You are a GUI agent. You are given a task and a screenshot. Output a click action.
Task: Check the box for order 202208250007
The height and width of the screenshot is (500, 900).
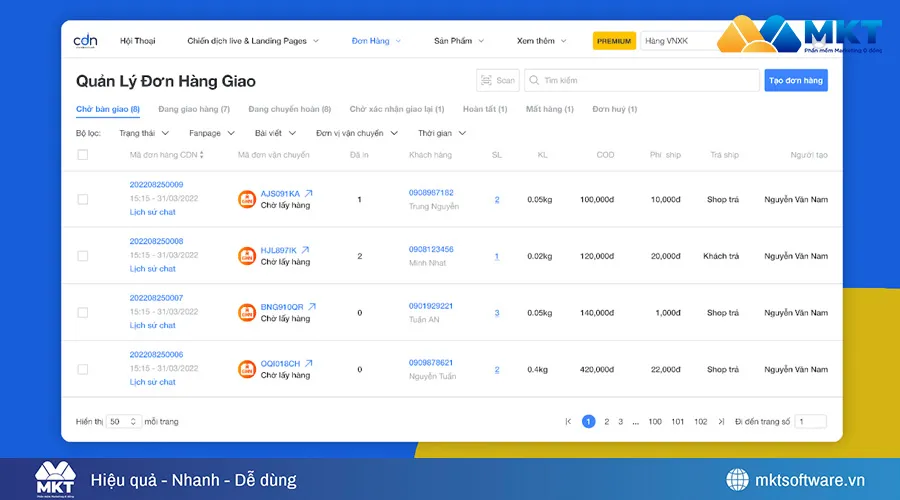click(x=83, y=312)
